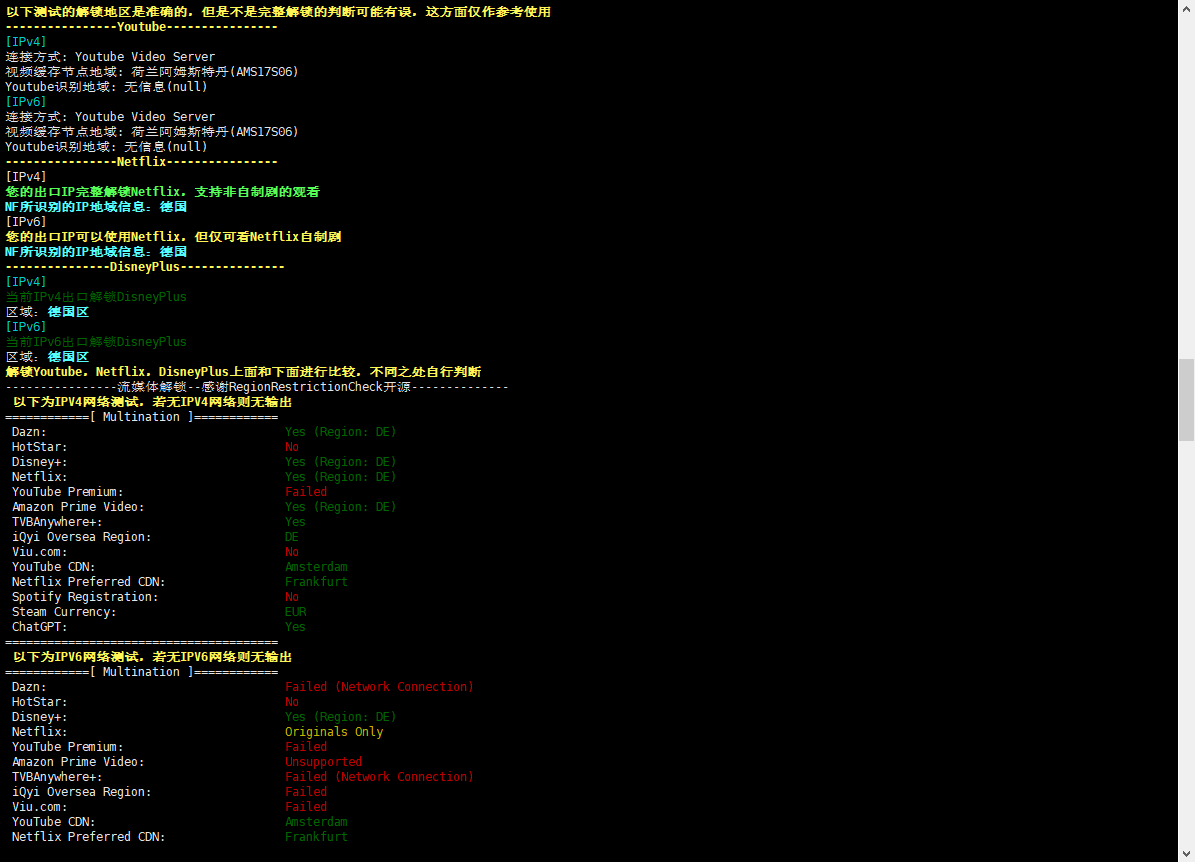
Task: Click the top yellow disclaimer line
Action: (278, 12)
